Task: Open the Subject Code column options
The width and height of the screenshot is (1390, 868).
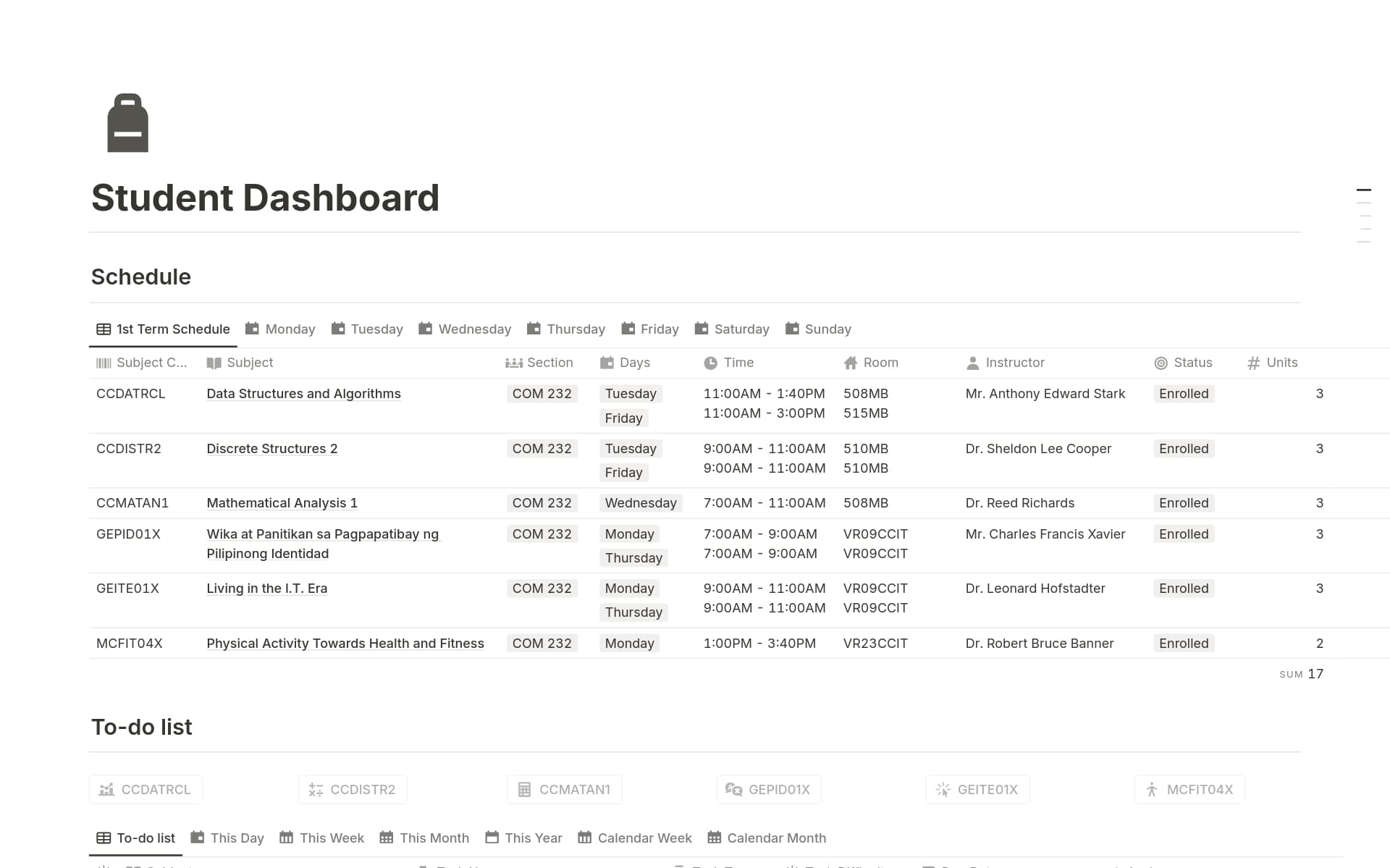Action: pos(145,362)
